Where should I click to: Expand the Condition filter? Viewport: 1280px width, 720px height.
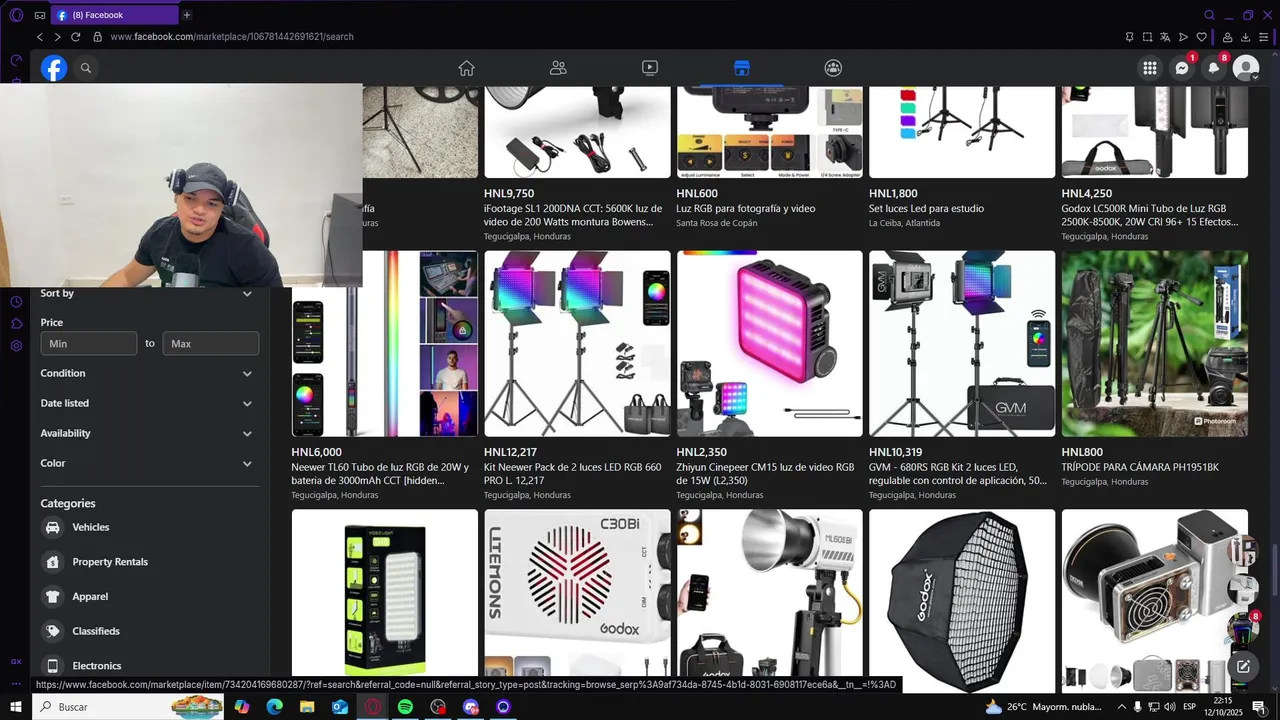[x=147, y=373]
